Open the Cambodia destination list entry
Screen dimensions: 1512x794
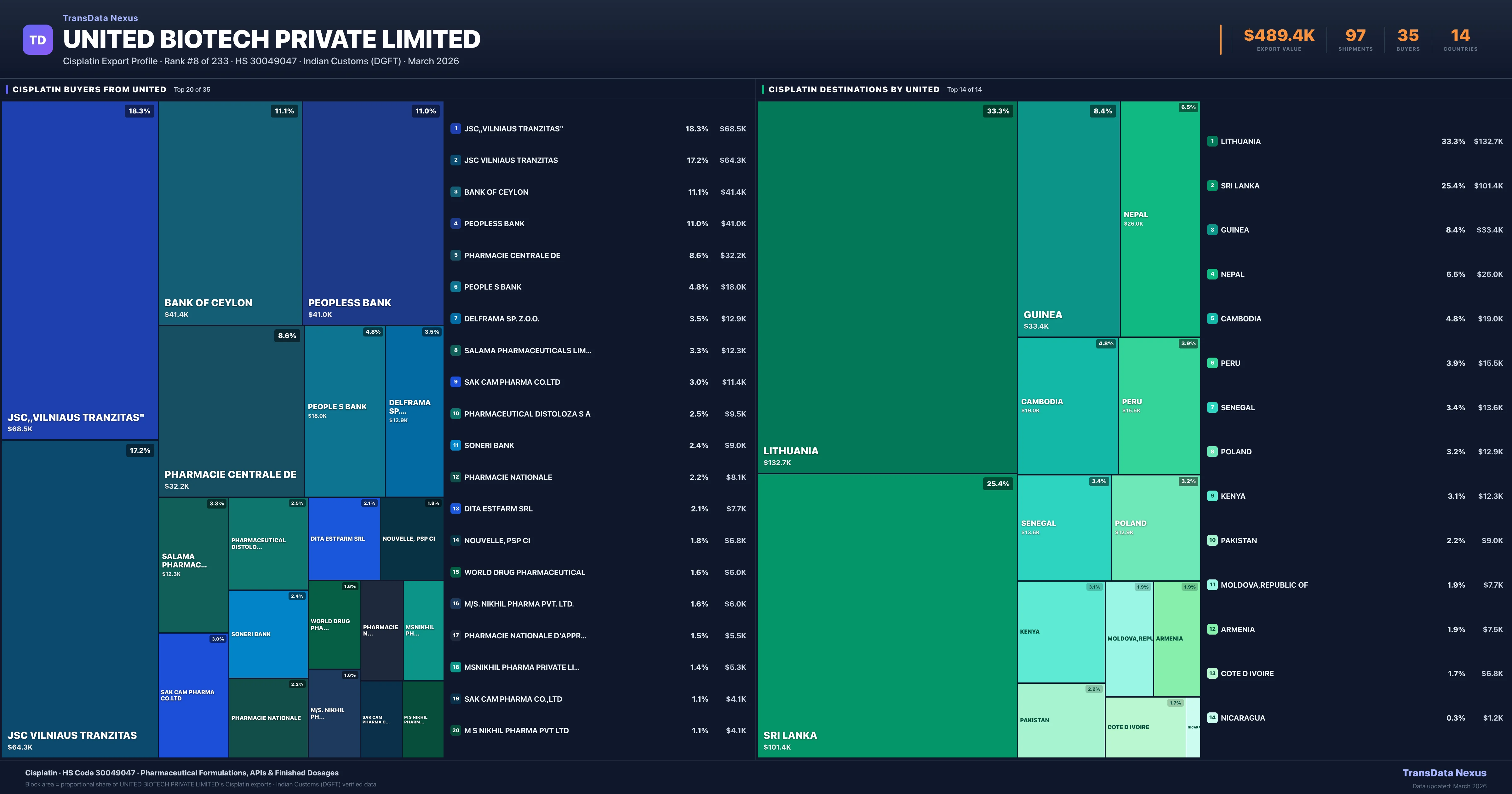click(x=1241, y=319)
